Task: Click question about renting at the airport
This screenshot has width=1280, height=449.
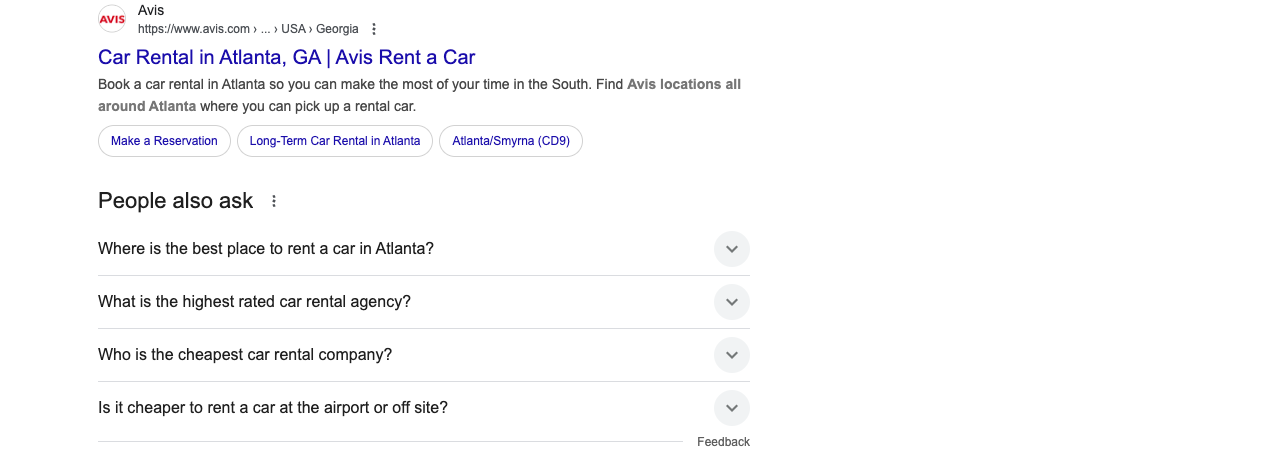Action: click(273, 408)
